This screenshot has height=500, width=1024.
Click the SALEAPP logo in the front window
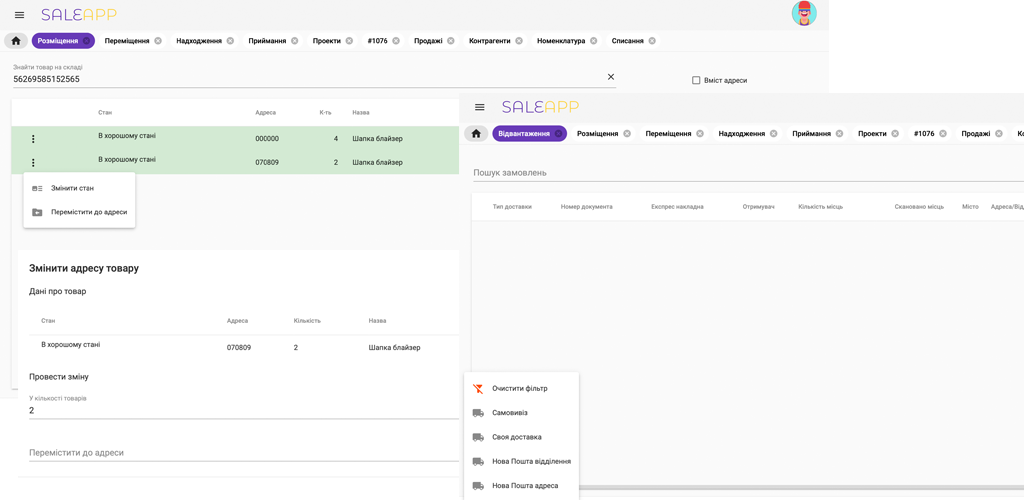540,107
